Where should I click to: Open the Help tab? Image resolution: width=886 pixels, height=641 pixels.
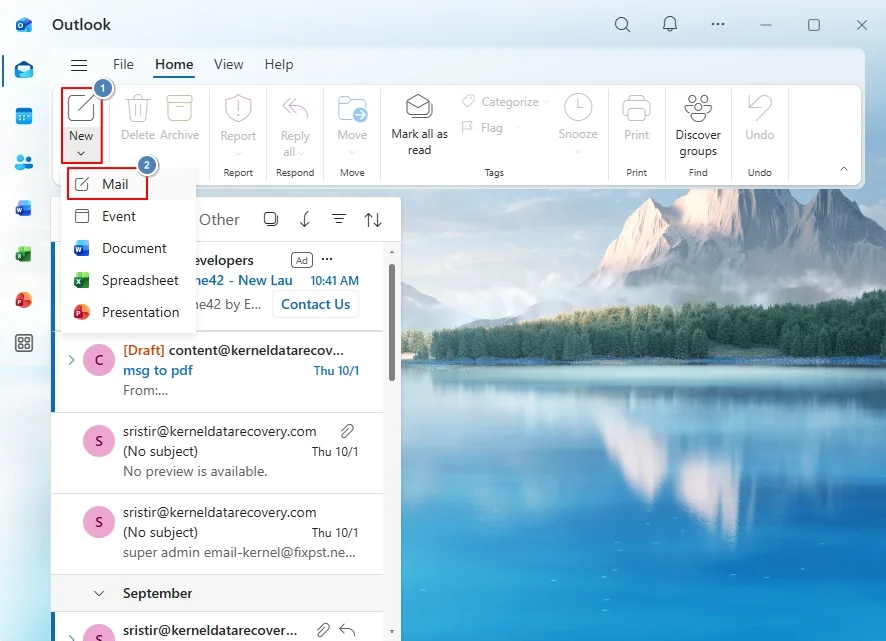[279, 64]
